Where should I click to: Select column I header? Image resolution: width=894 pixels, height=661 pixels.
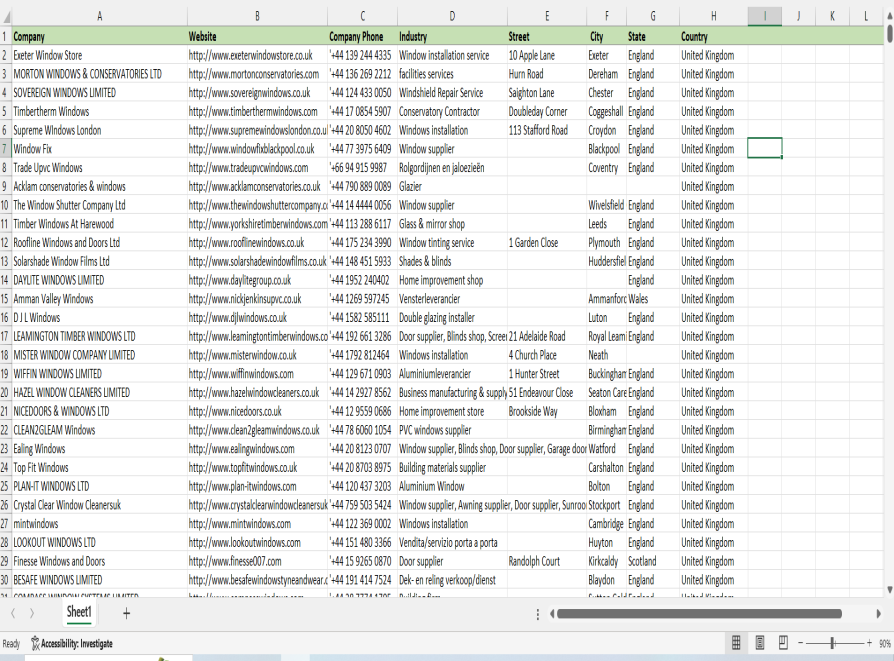pos(765,17)
